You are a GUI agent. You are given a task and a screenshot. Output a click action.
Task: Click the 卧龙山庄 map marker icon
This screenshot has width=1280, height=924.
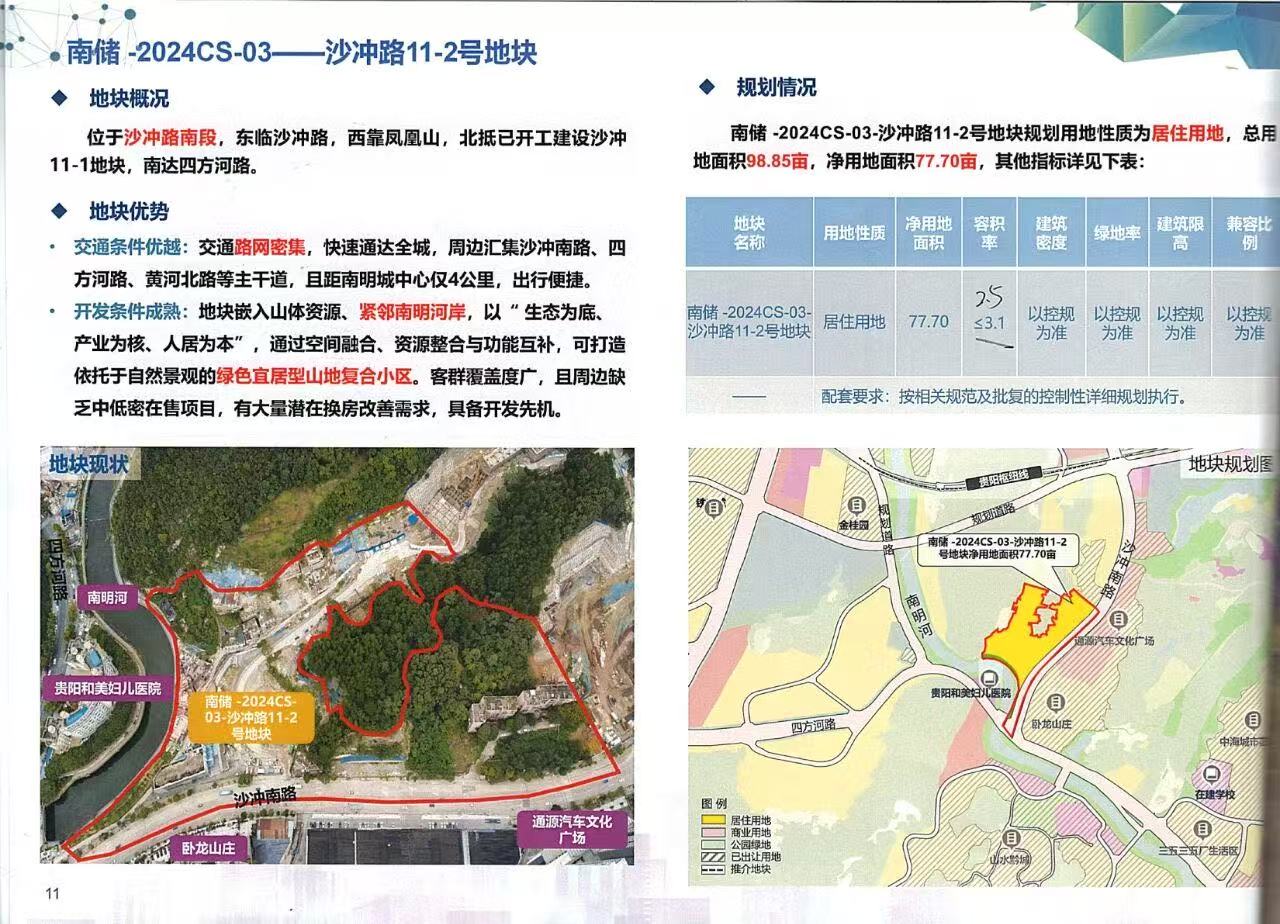[1057, 703]
